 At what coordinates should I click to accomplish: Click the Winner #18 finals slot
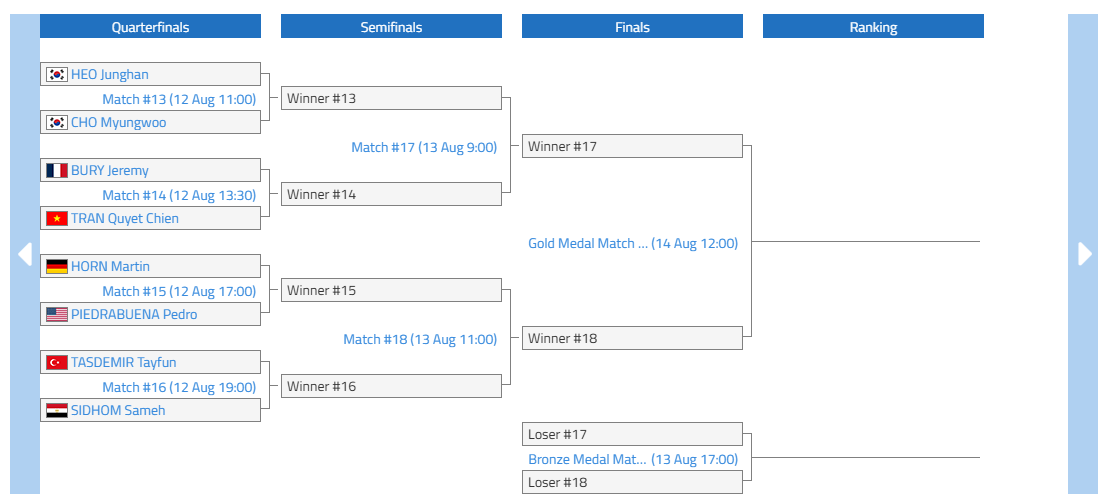point(632,338)
